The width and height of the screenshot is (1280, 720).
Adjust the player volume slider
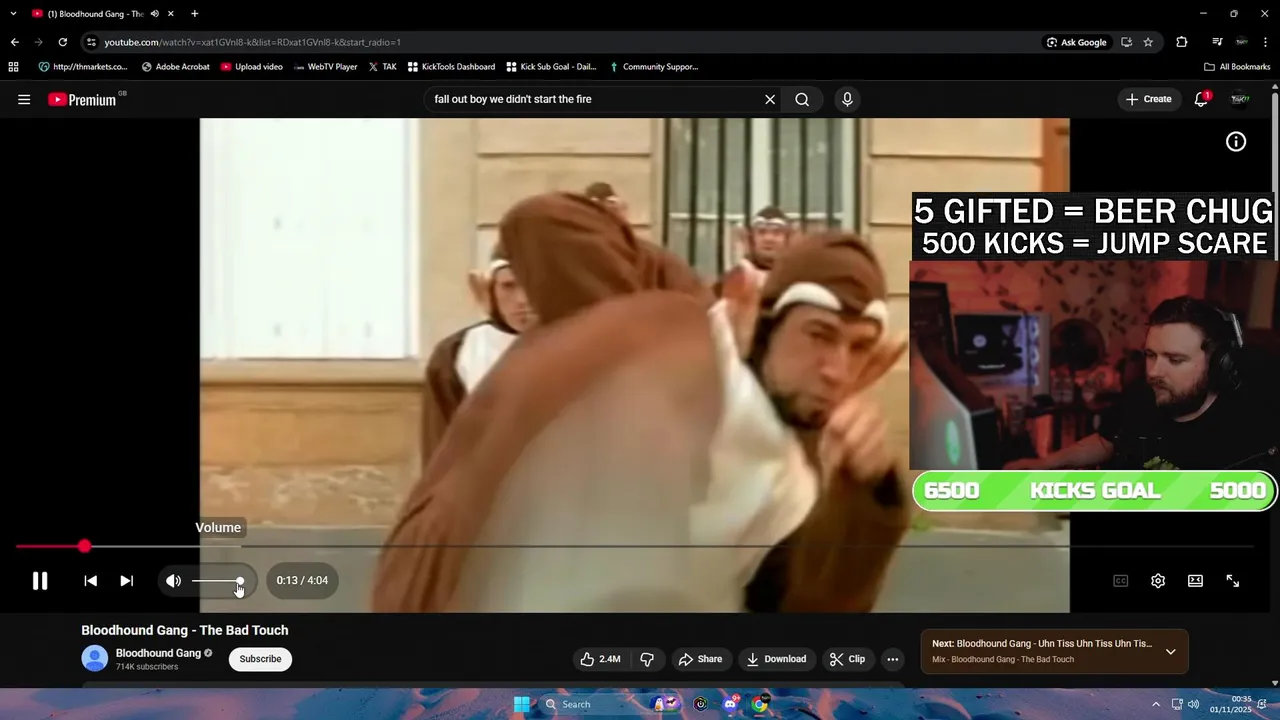click(218, 581)
